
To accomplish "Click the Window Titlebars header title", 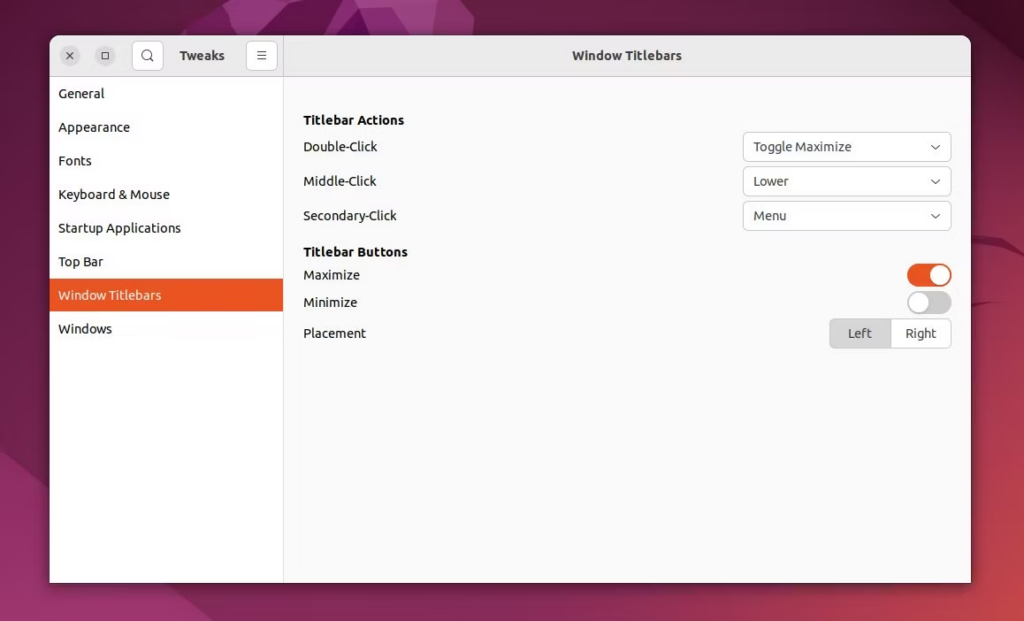I will click(627, 56).
